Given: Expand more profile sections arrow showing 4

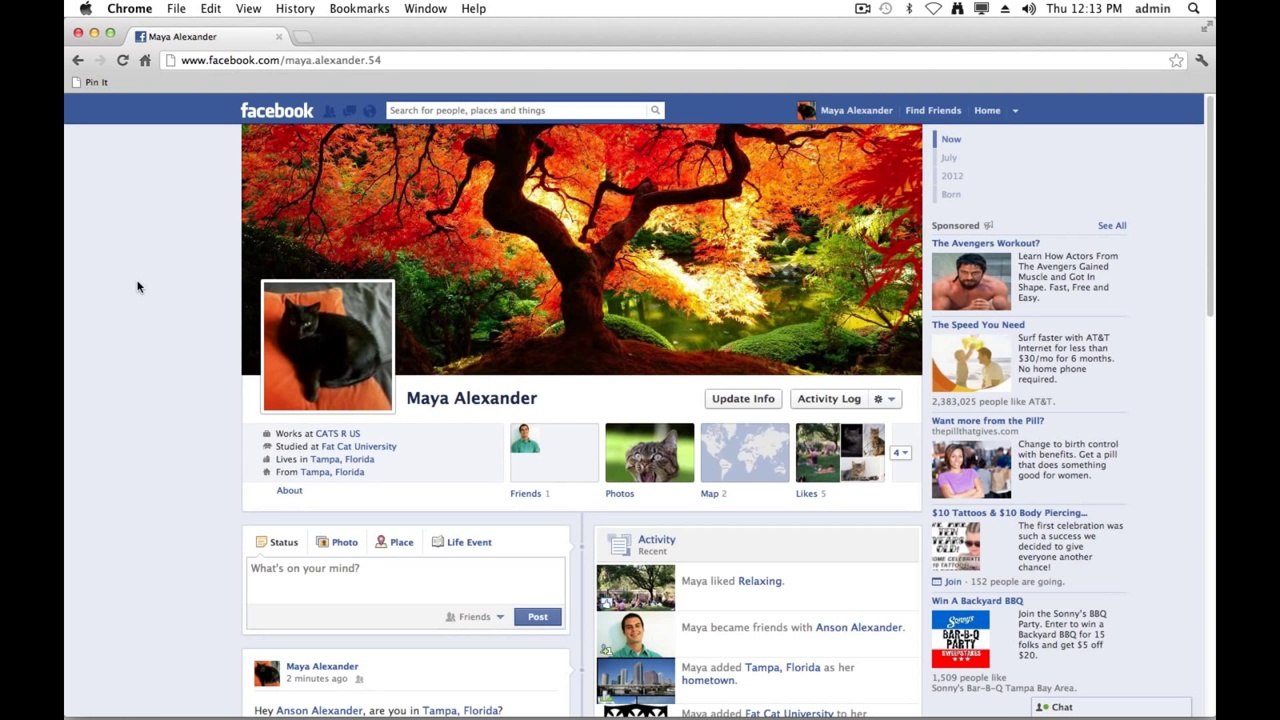Looking at the screenshot, I should 901,453.
